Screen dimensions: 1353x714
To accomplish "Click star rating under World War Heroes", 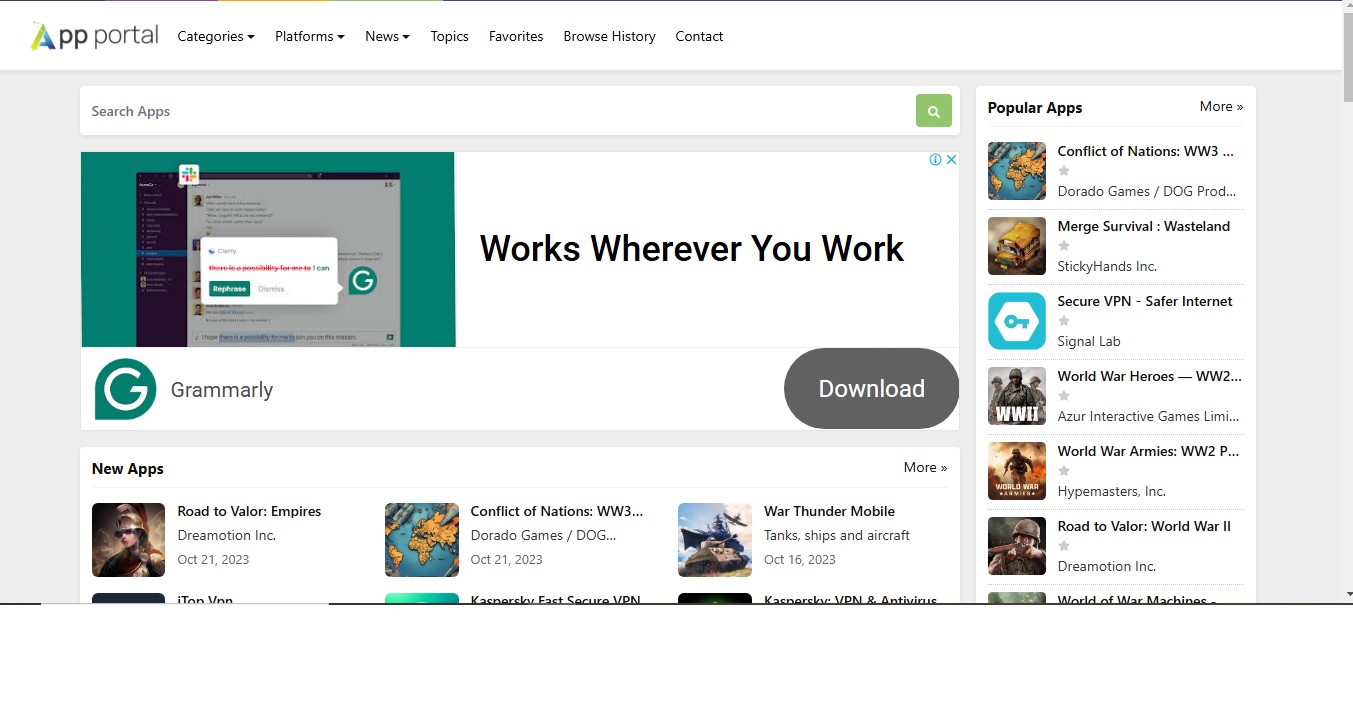I will (x=1064, y=396).
